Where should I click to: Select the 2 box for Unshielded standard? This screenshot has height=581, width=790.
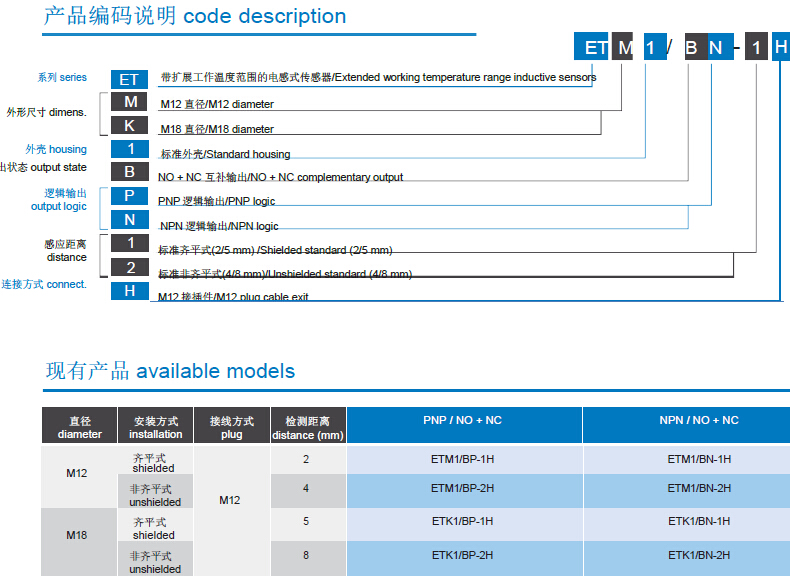click(x=129, y=267)
